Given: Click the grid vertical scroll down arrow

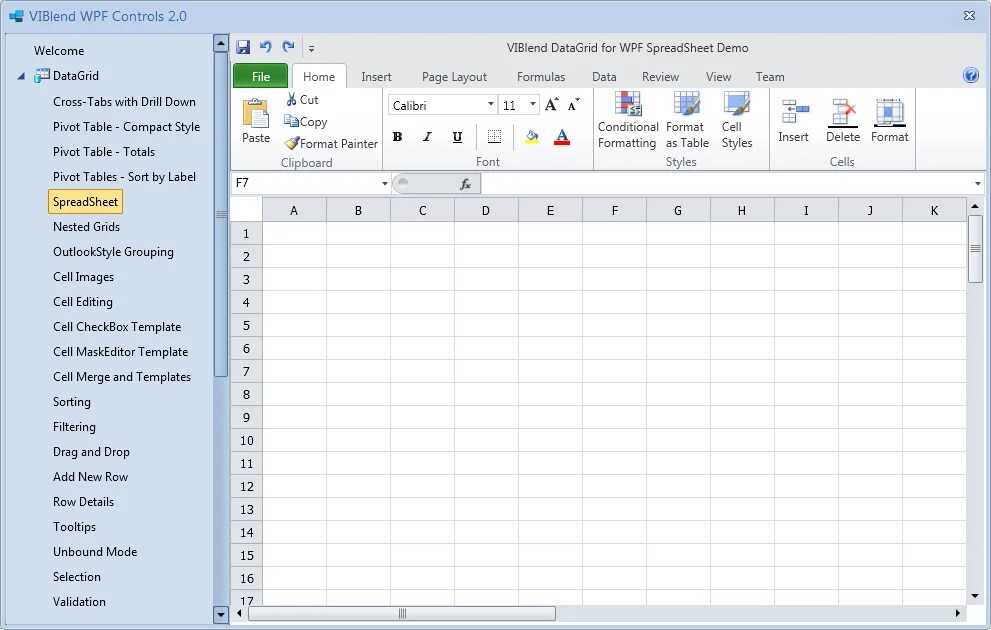Looking at the screenshot, I should pos(975,596).
